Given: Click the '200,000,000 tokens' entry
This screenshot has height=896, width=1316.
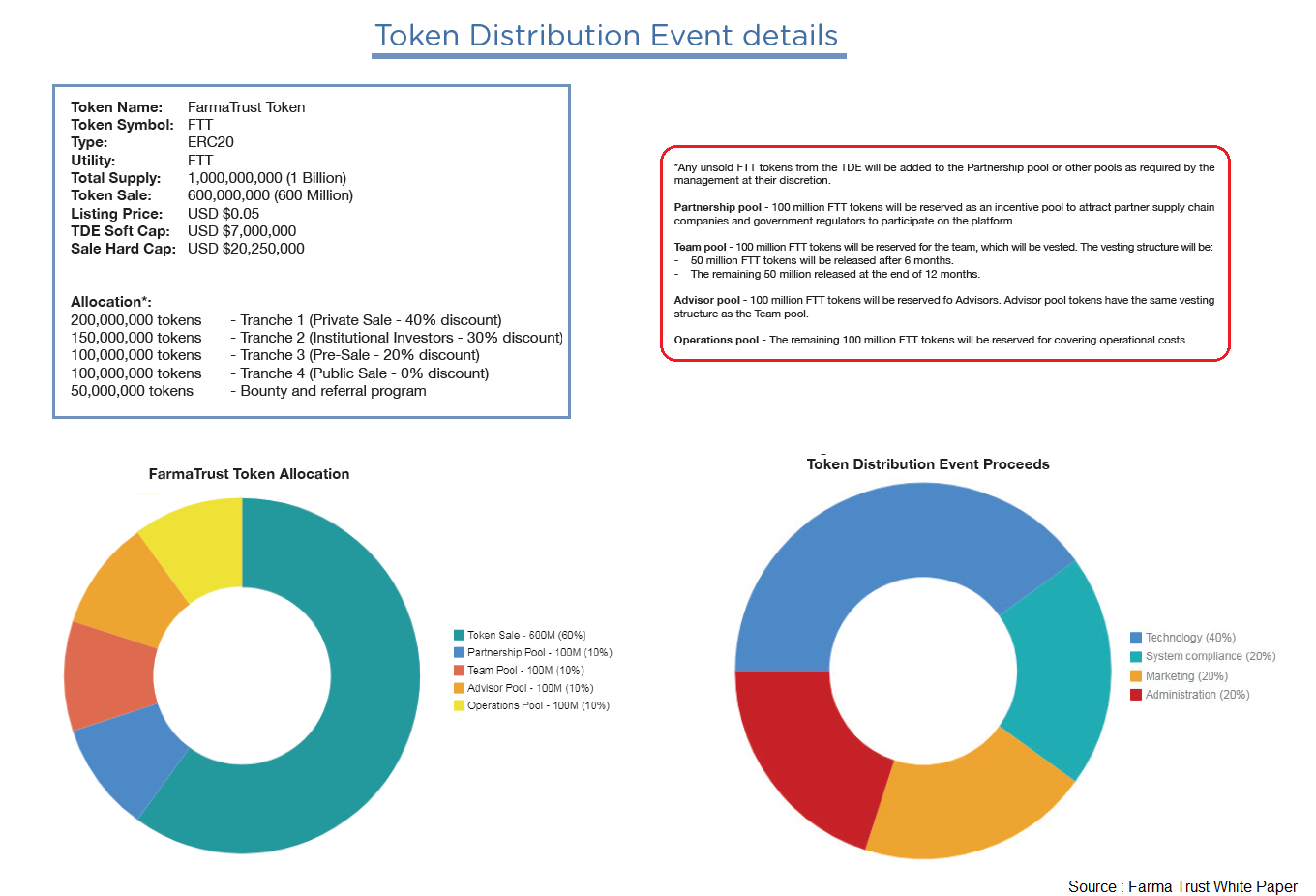Looking at the screenshot, I should (x=136, y=320).
